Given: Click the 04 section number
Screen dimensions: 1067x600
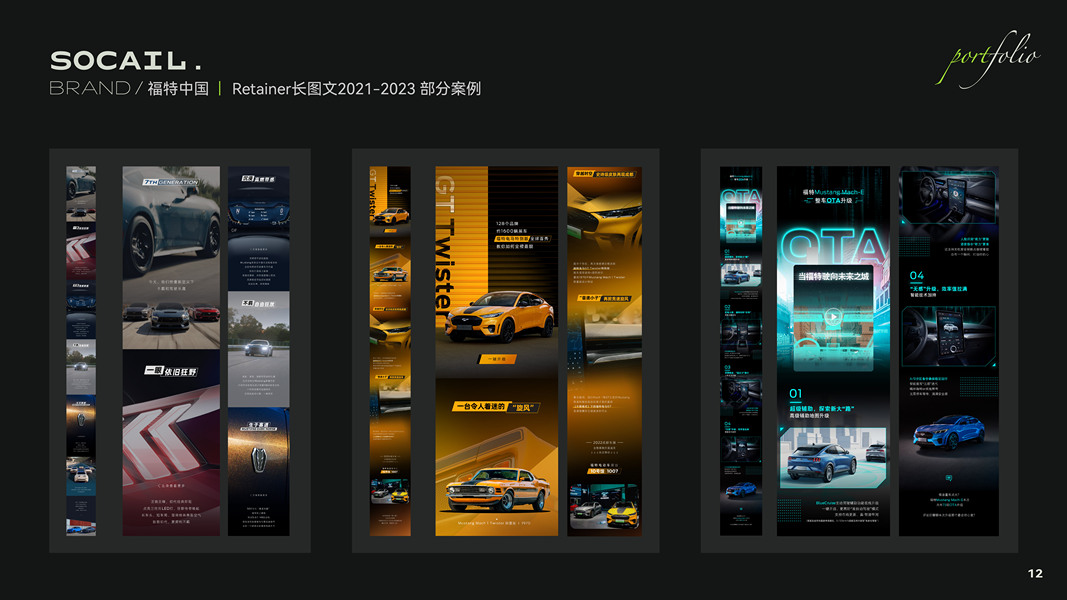Looking at the screenshot, I should click(x=917, y=276).
